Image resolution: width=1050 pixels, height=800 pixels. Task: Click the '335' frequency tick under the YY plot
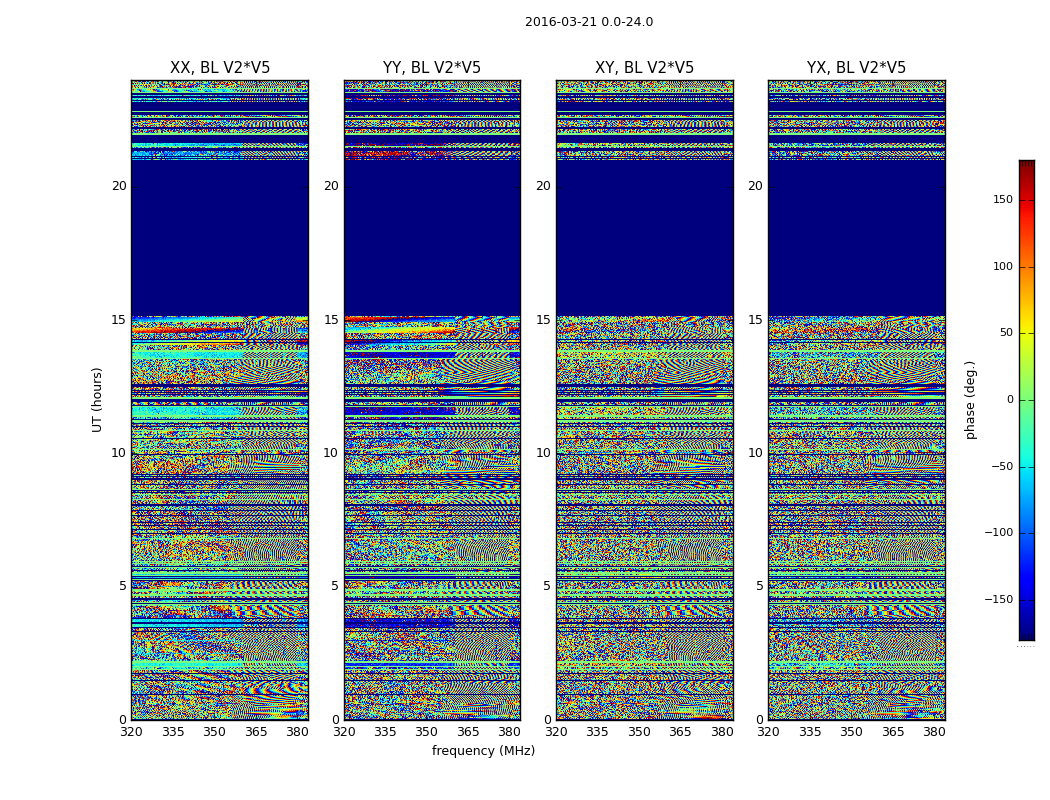[385, 732]
